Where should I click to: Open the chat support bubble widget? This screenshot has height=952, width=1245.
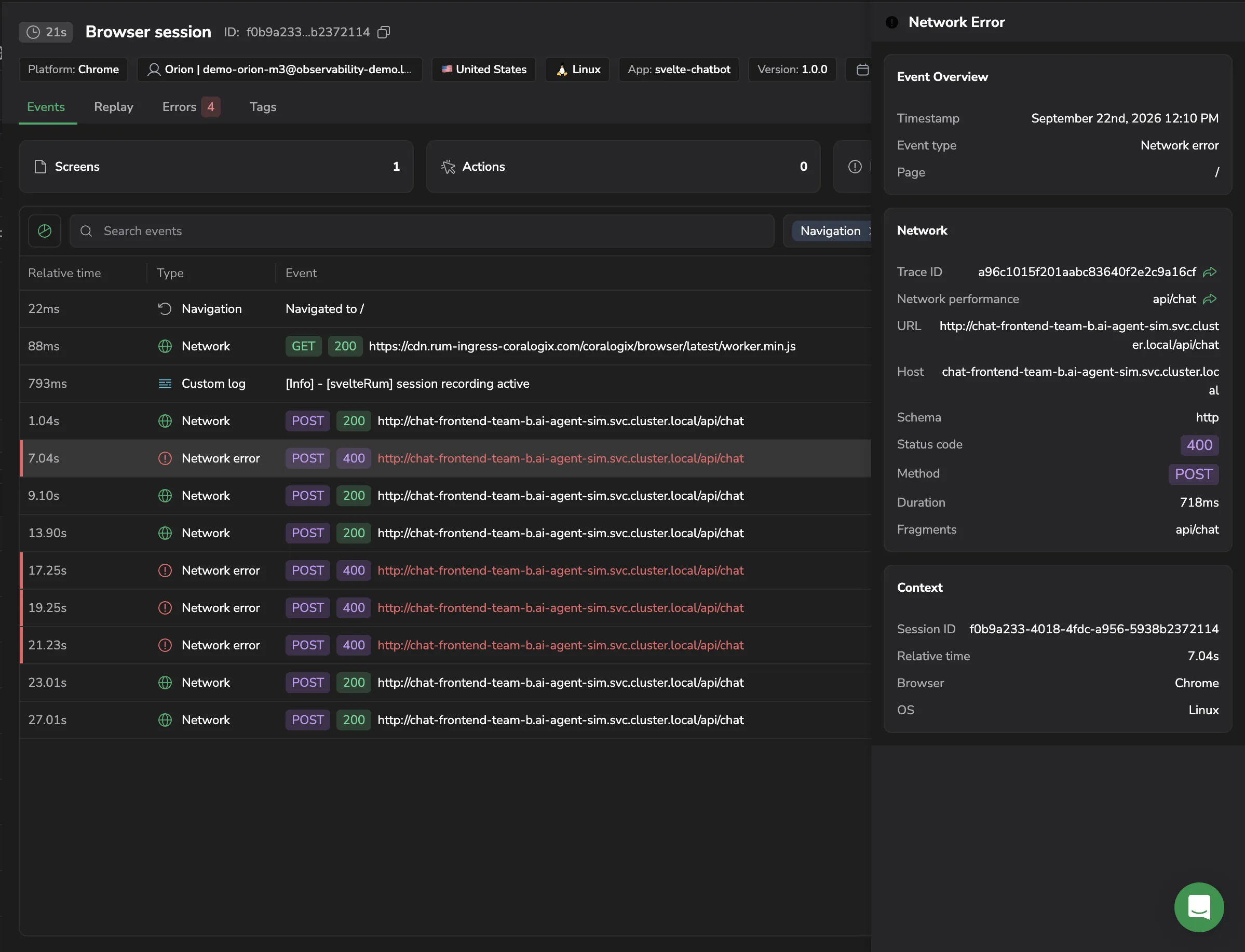point(1198,907)
